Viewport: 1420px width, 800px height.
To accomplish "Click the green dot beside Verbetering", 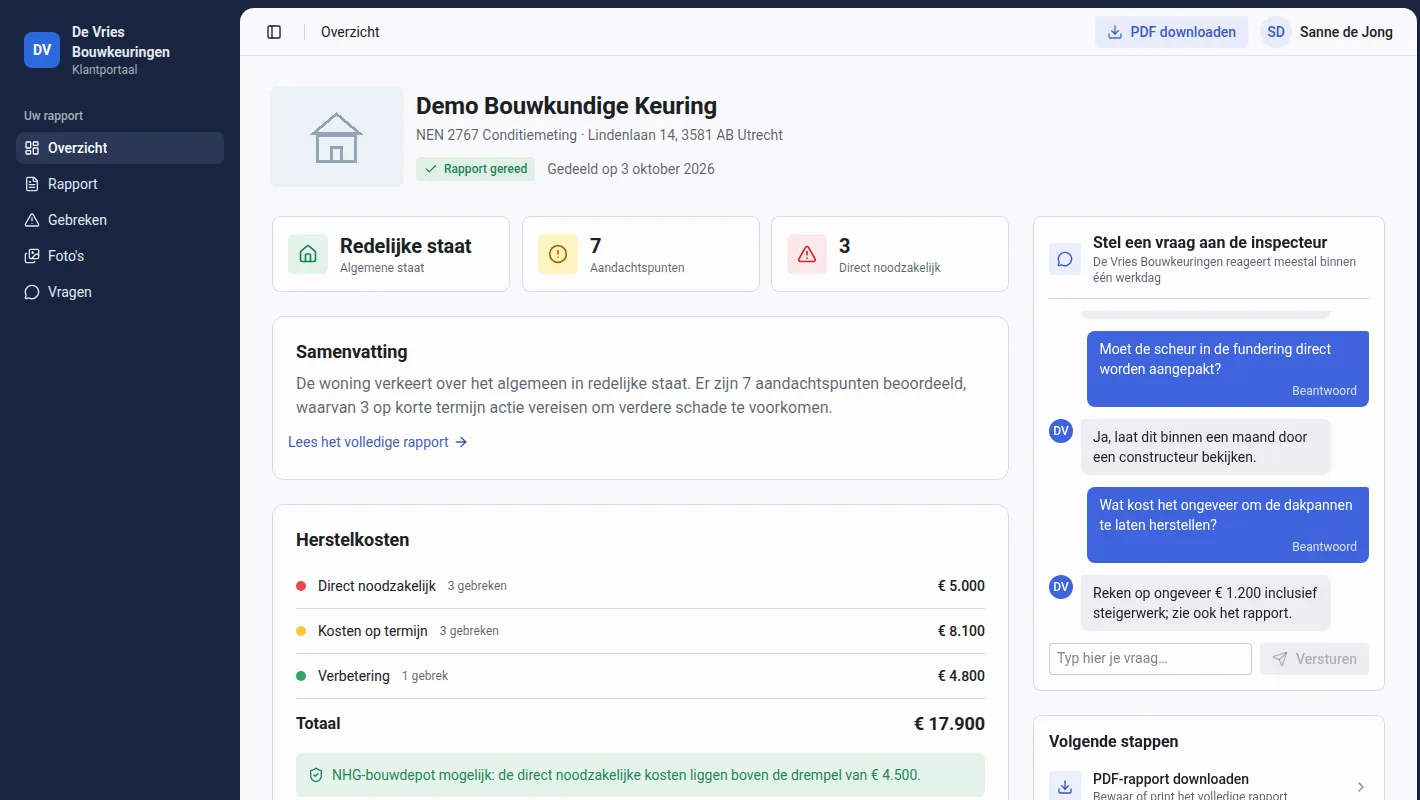I will (x=301, y=676).
